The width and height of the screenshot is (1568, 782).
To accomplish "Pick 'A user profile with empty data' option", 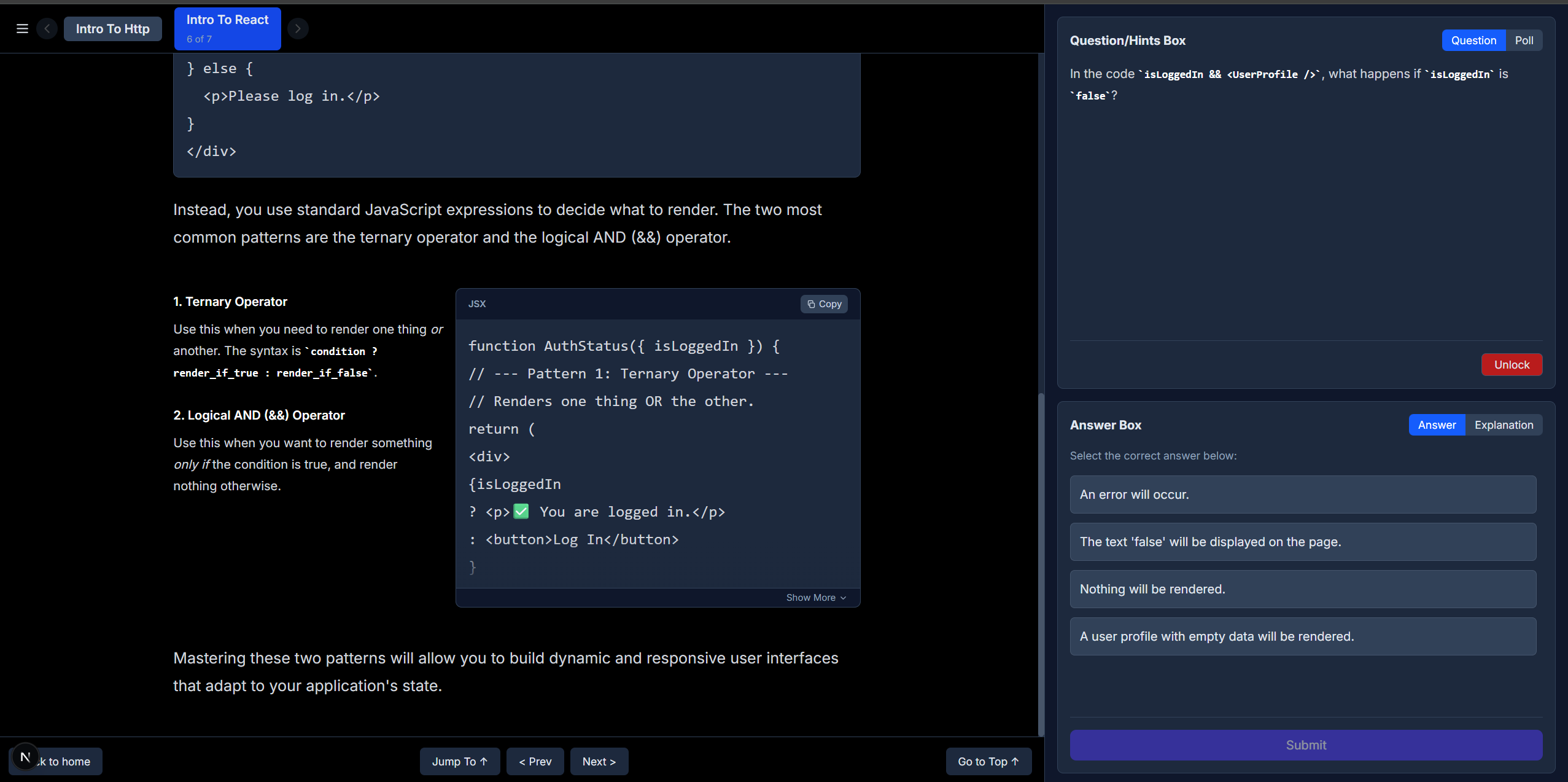I will pos(1303,636).
